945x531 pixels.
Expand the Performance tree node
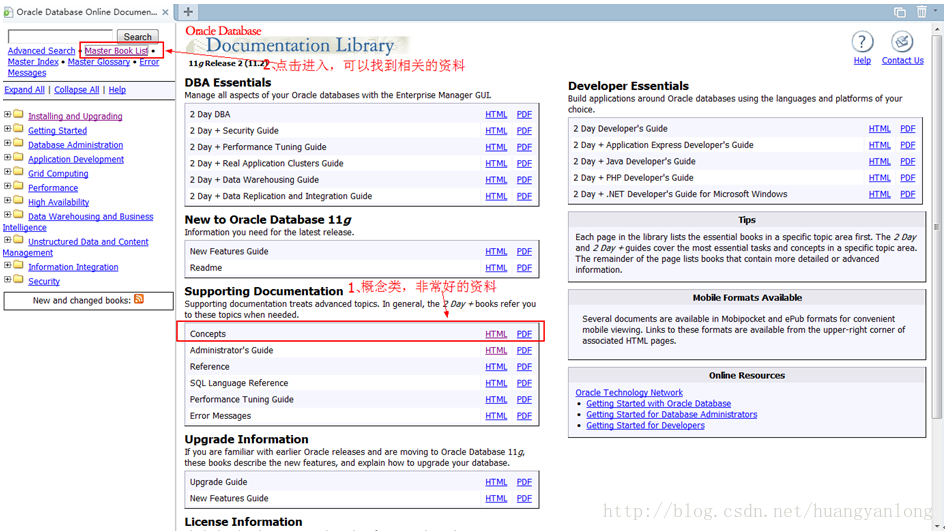click(x=7, y=186)
